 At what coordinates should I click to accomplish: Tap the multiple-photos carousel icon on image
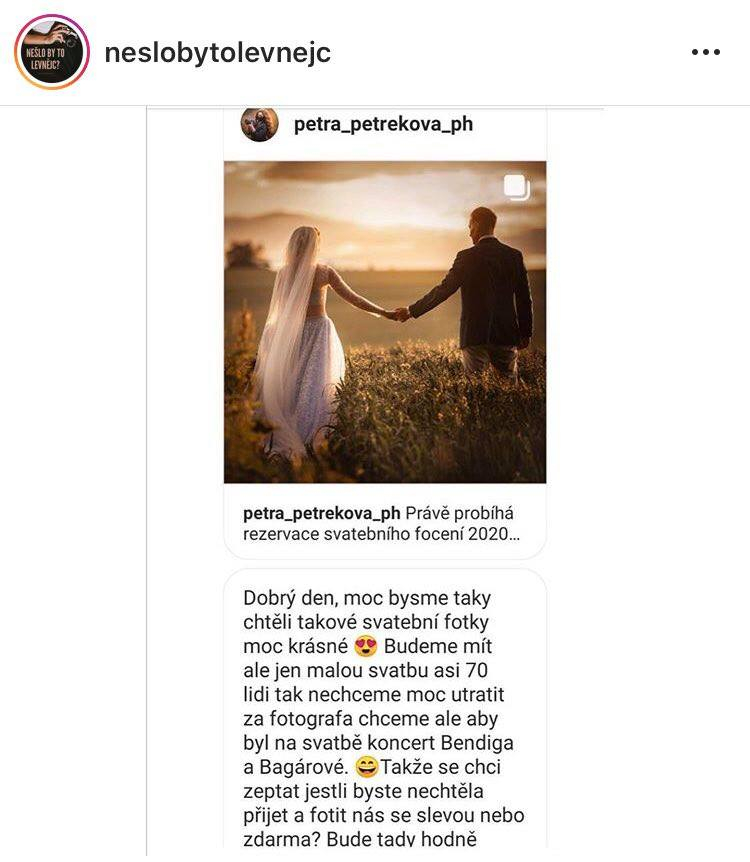point(517,187)
